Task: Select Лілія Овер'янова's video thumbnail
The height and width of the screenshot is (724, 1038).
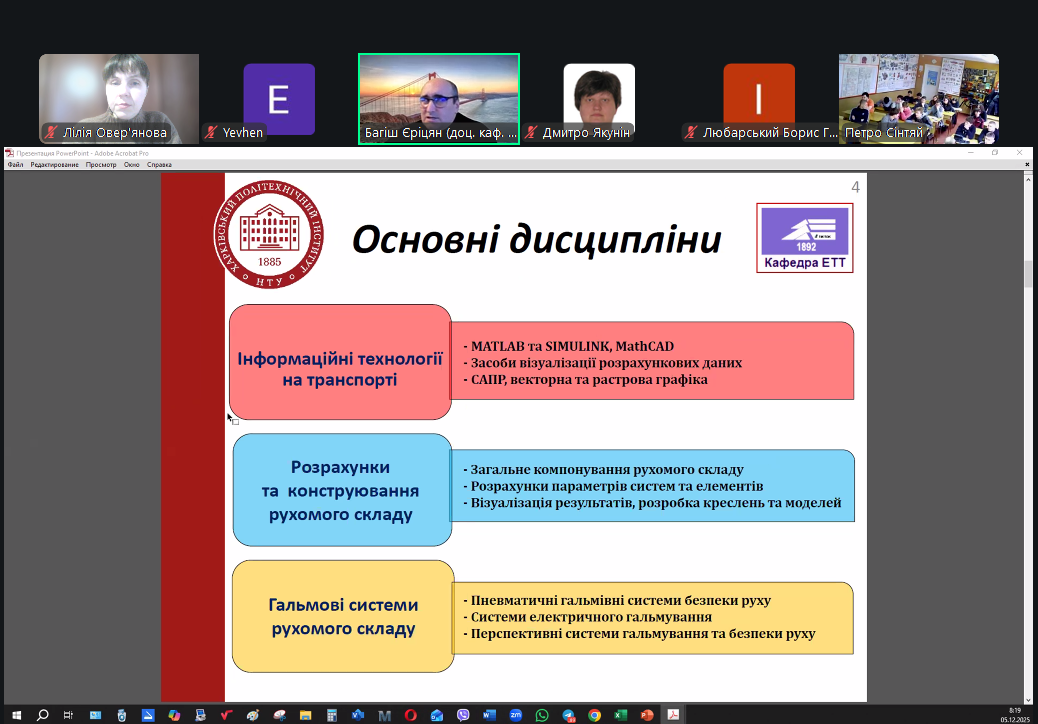Action: (118, 98)
